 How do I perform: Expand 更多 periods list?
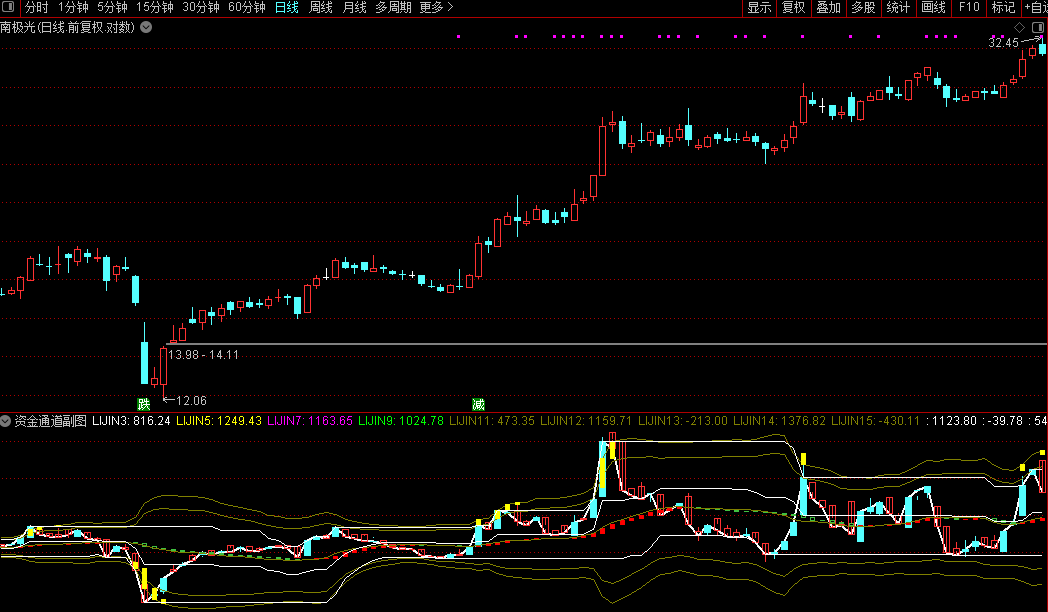click(x=436, y=8)
